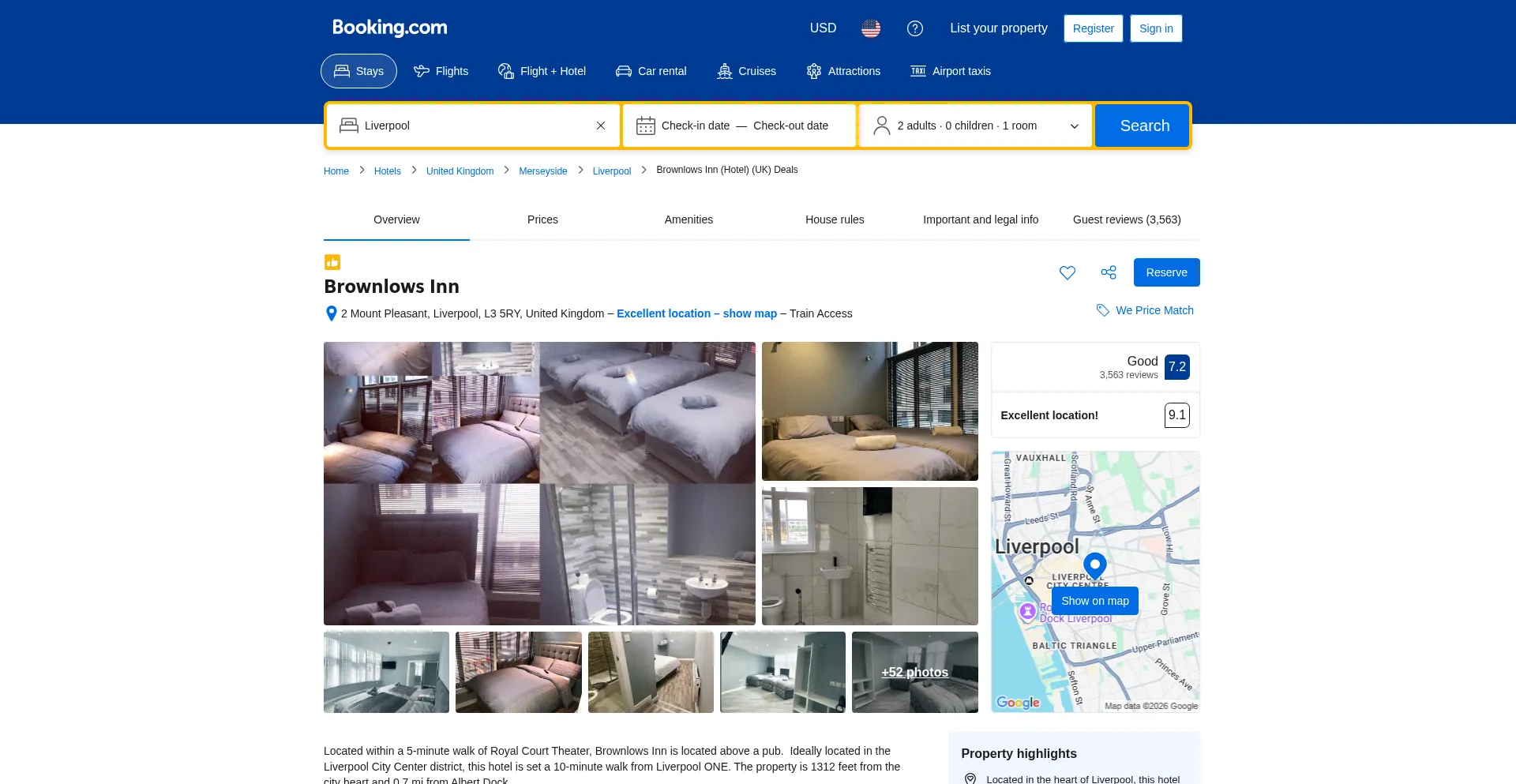
Task: Select the Stays tab
Action: (358, 71)
